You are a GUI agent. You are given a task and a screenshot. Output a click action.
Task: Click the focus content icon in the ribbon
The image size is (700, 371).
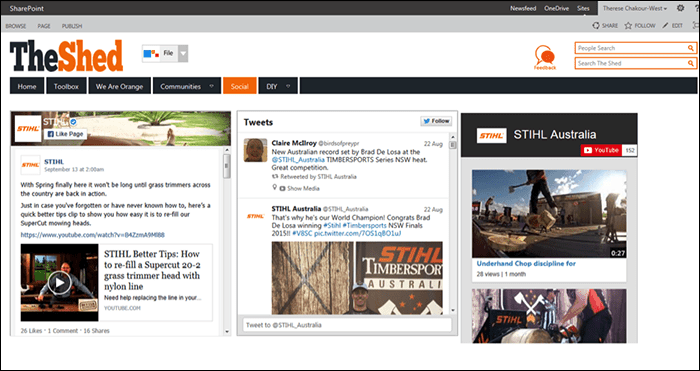695,26
